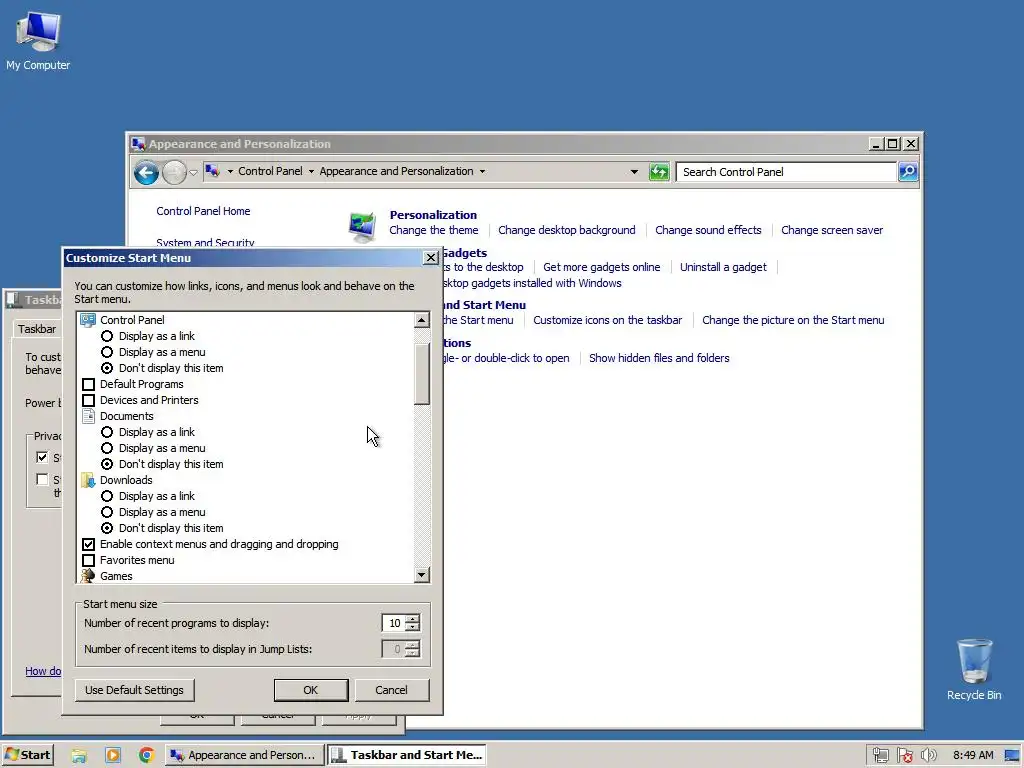The width and height of the screenshot is (1024, 768).
Task: Increase number of recent programs
Action: tap(412, 618)
